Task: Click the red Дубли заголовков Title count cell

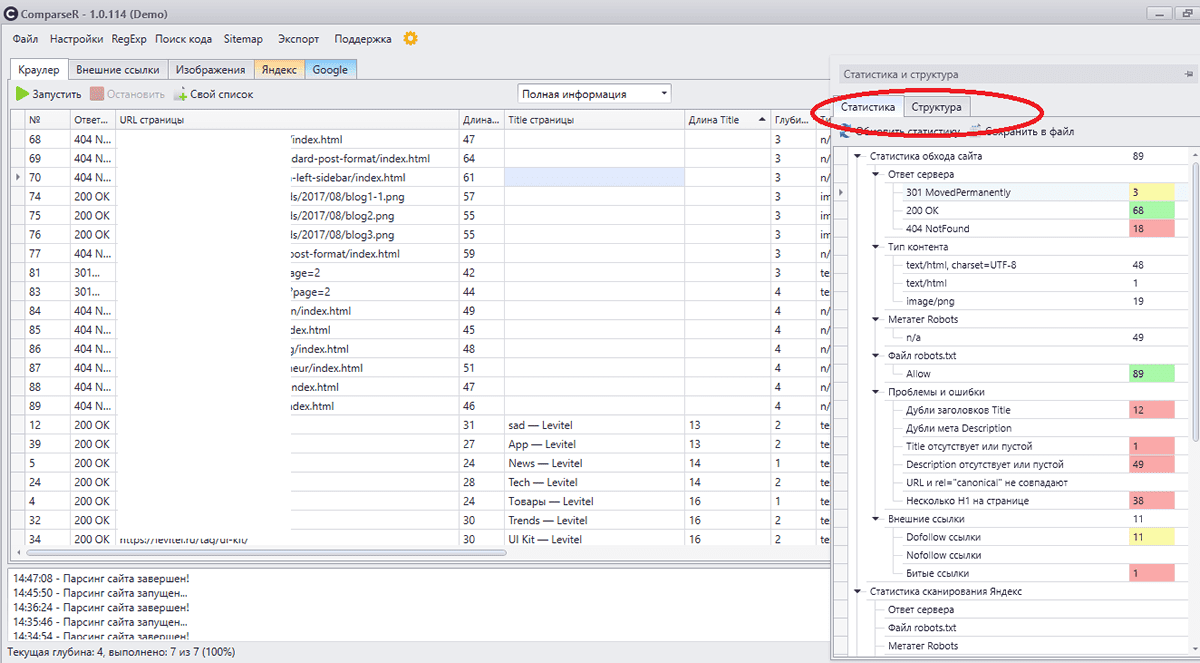Action: 1150,410
